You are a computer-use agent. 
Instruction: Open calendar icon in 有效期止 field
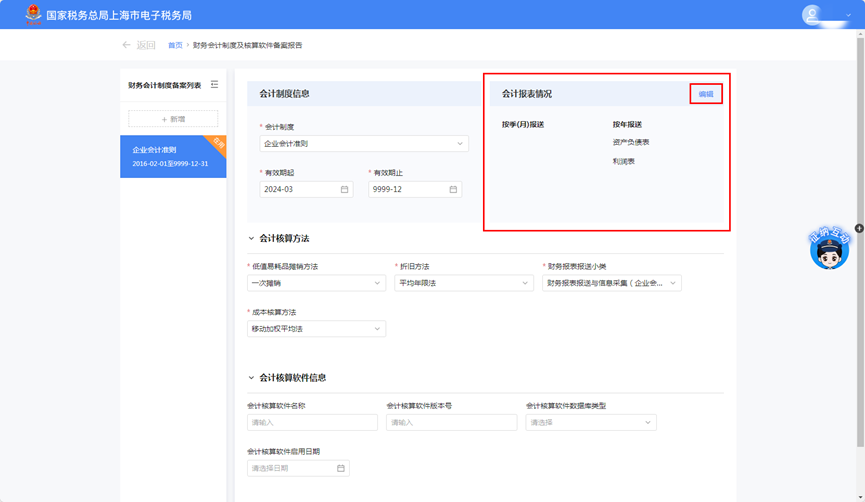coord(453,189)
